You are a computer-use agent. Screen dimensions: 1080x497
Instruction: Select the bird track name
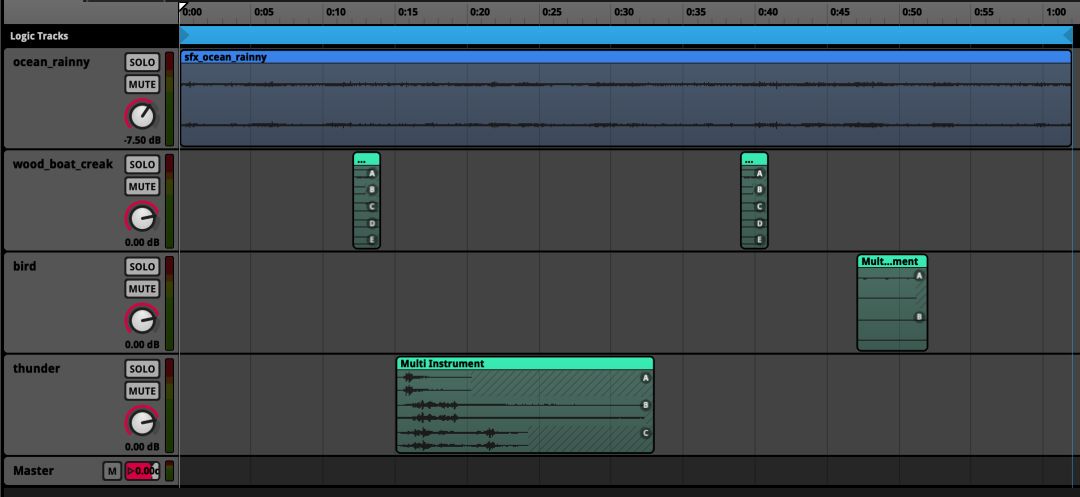[25, 266]
